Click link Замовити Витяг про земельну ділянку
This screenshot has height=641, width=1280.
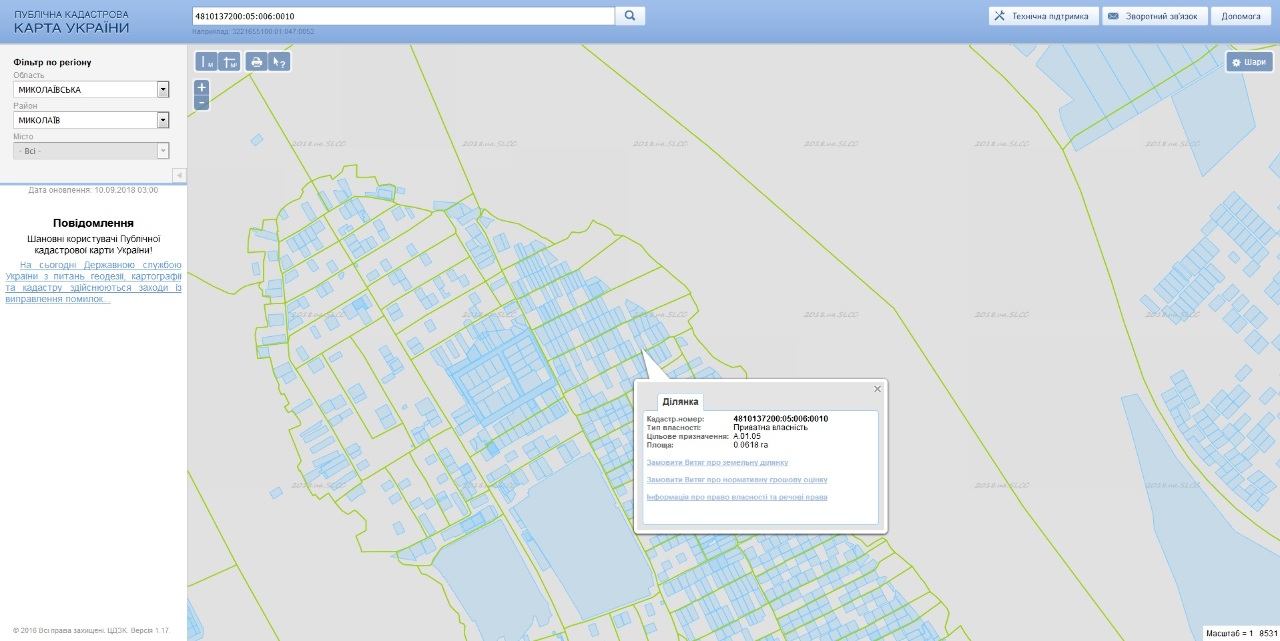coord(717,463)
